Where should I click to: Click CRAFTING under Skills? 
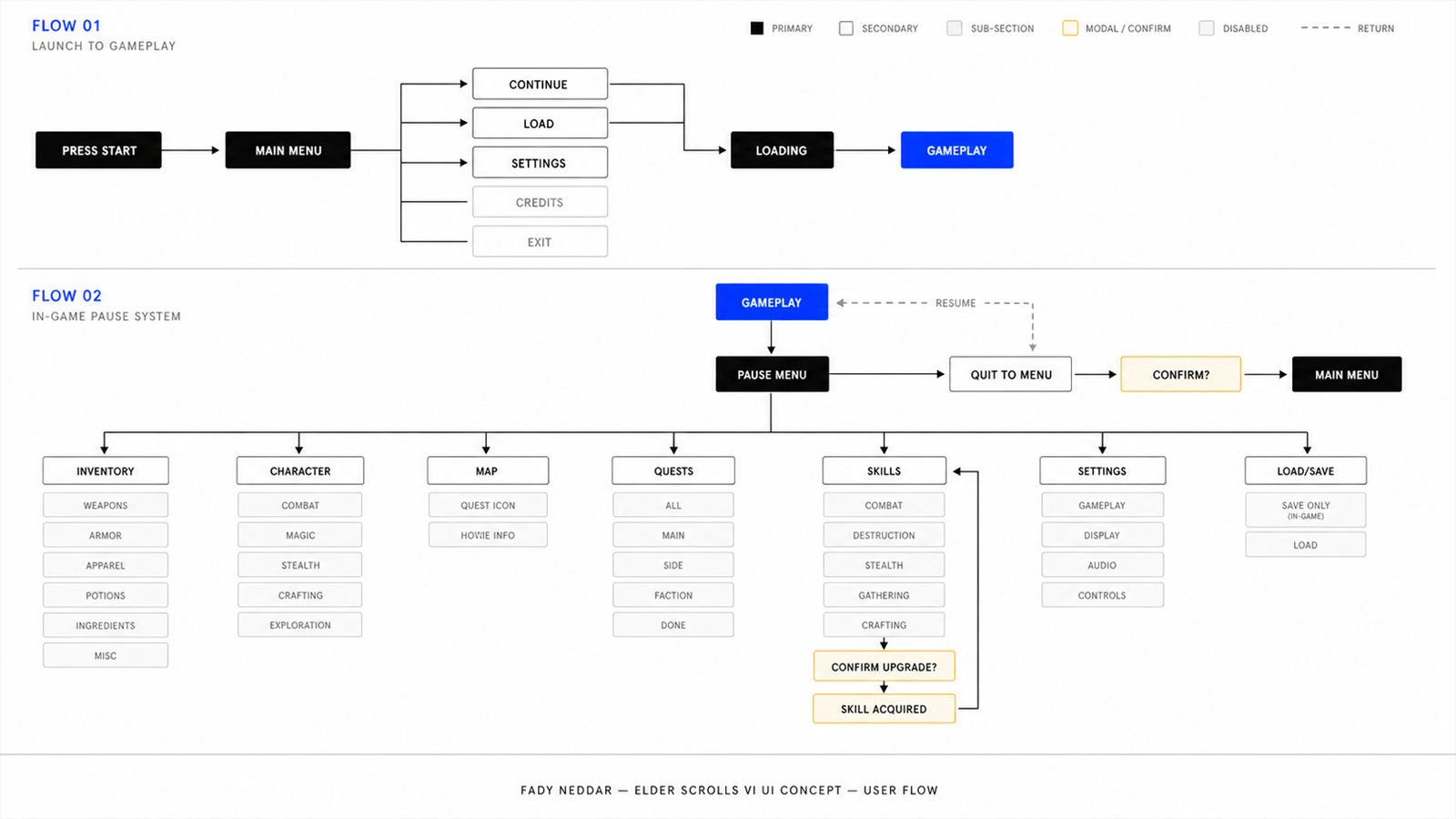pos(884,625)
